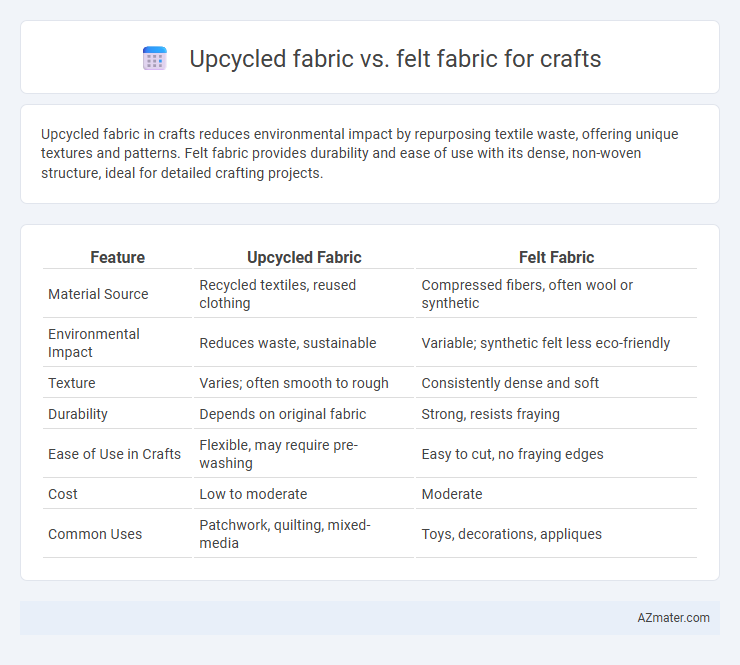Click the summary paragraph about upcycled fabric

pos(360,153)
